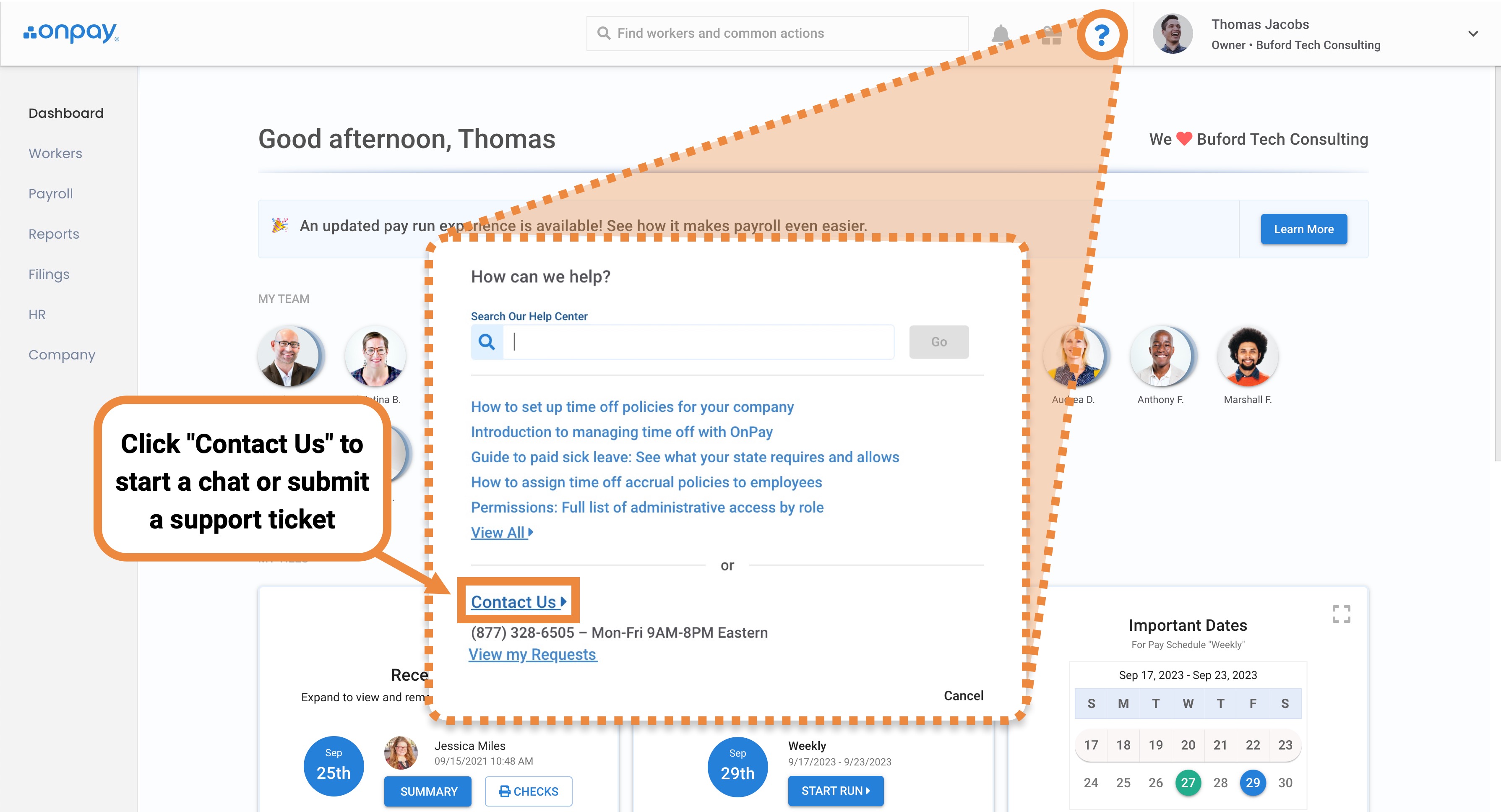Click Thomas Jacobs profile photo
Viewport: 1501px width, 812px height.
click(1173, 34)
